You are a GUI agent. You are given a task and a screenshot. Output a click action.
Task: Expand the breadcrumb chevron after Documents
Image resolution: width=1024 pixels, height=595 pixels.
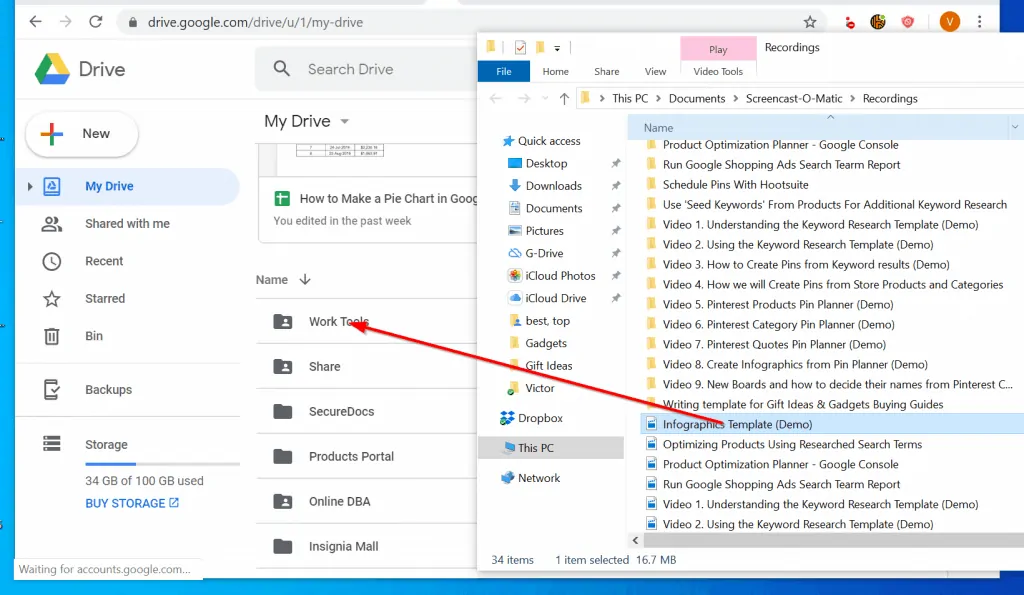click(735, 99)
